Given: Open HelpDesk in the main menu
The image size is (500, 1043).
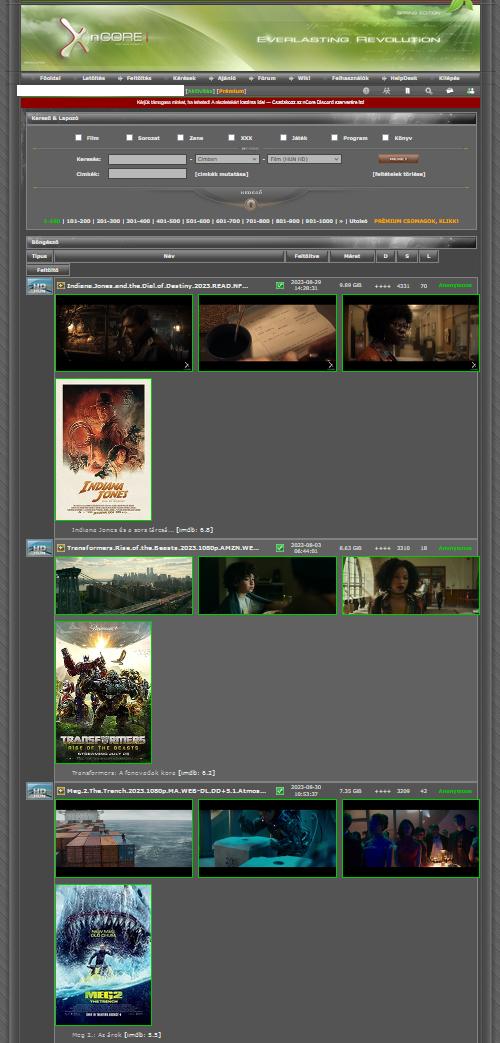Looking at the screenshot, I should [x=403, y=78].
